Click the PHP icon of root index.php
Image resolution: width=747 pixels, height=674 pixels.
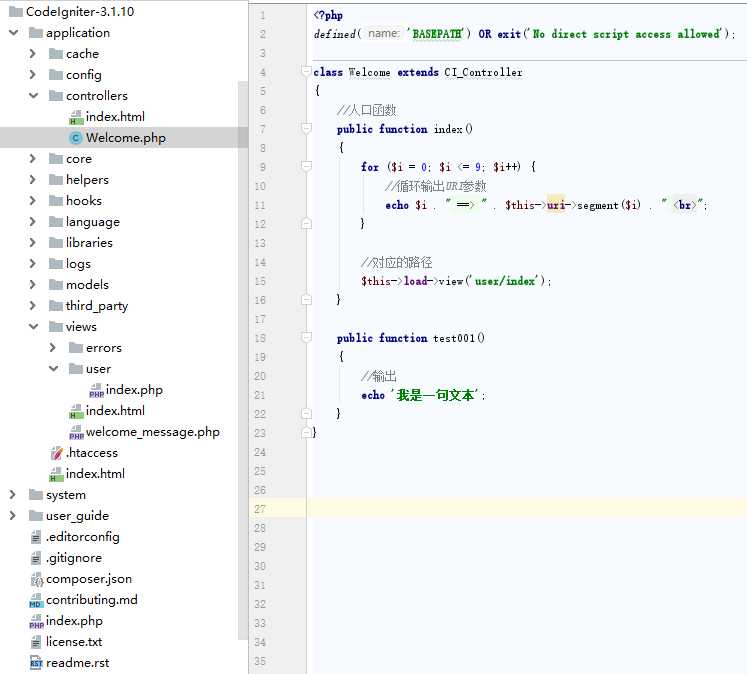pos(36,622)
